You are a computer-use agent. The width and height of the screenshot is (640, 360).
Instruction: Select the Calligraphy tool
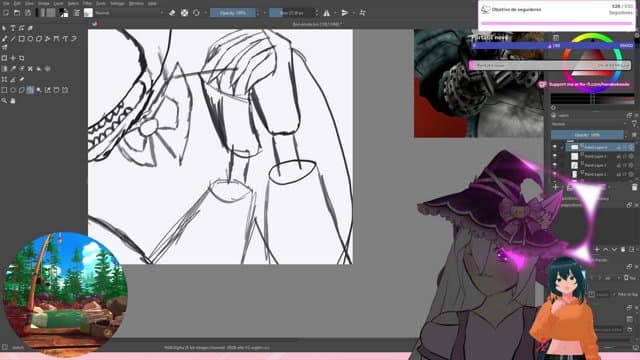[30, 28]
